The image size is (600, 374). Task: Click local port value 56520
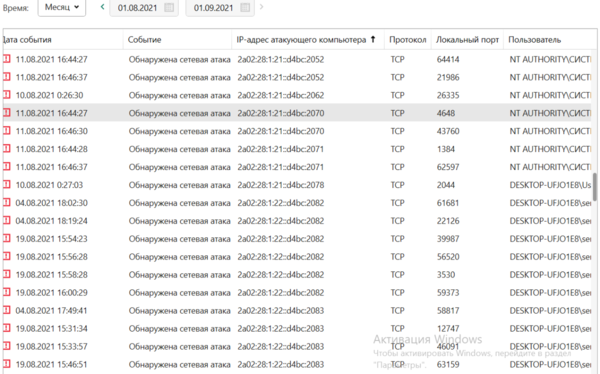pyautogui.click(x=448, y=257)
